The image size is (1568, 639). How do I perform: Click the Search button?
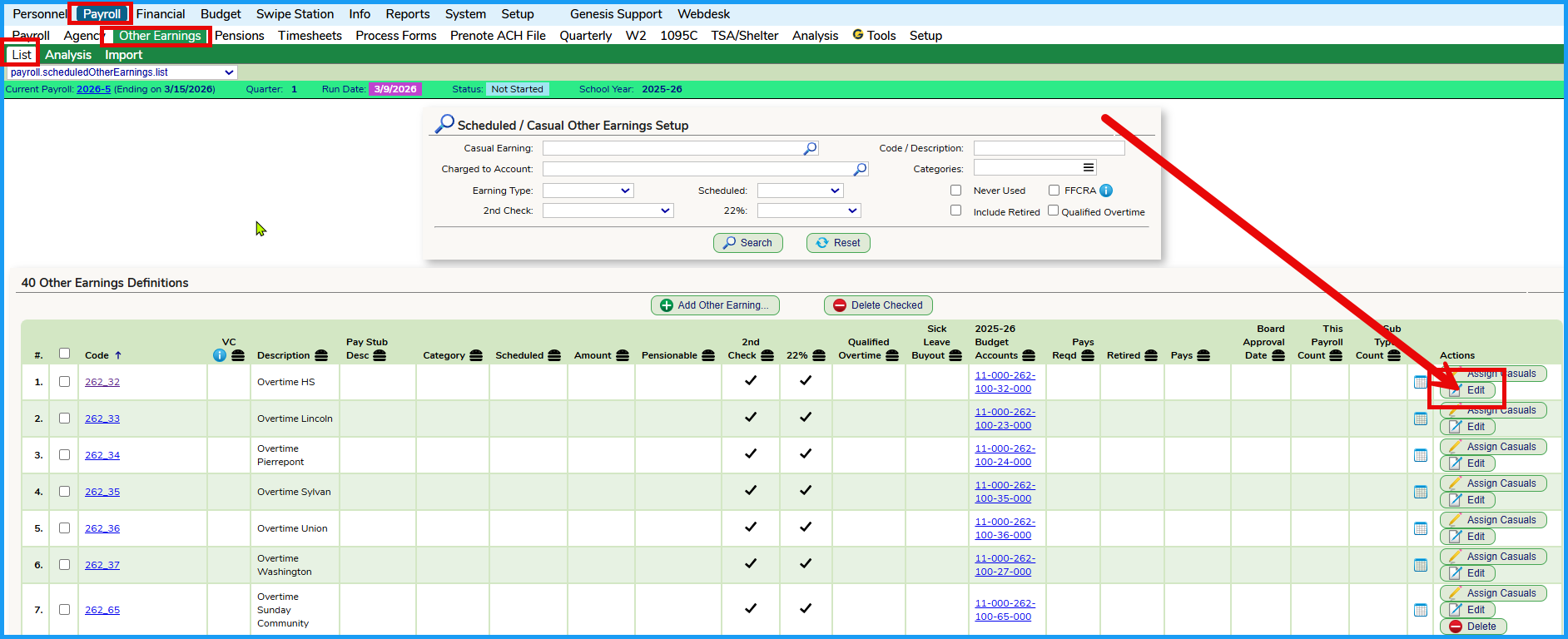pos(748,243)
